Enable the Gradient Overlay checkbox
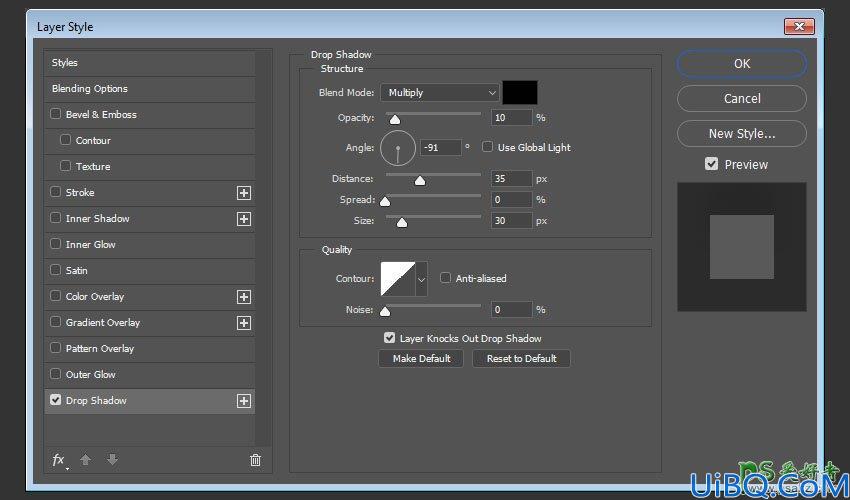 55,322
